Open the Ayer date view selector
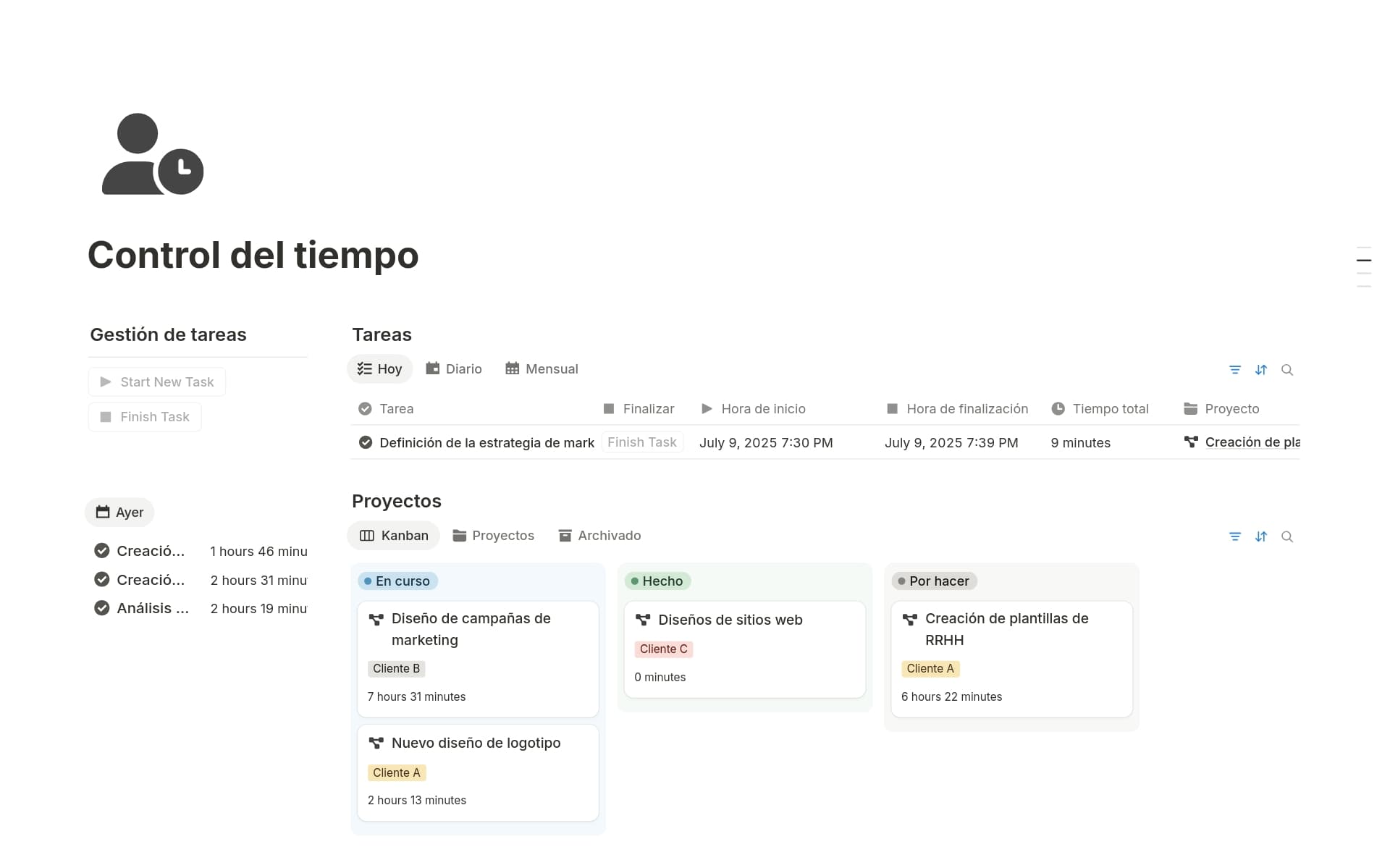 click(x=120, y=513)
